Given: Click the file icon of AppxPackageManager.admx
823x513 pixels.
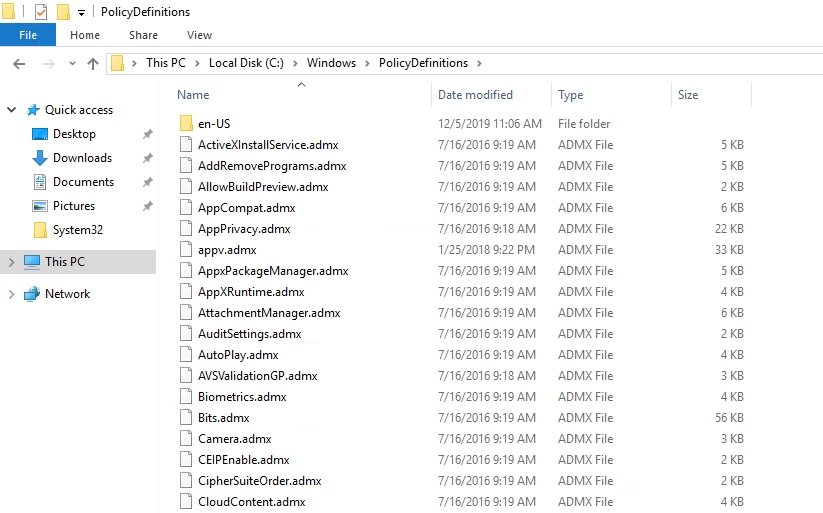Looking at the screenshot, I should [x=186, y=271].
